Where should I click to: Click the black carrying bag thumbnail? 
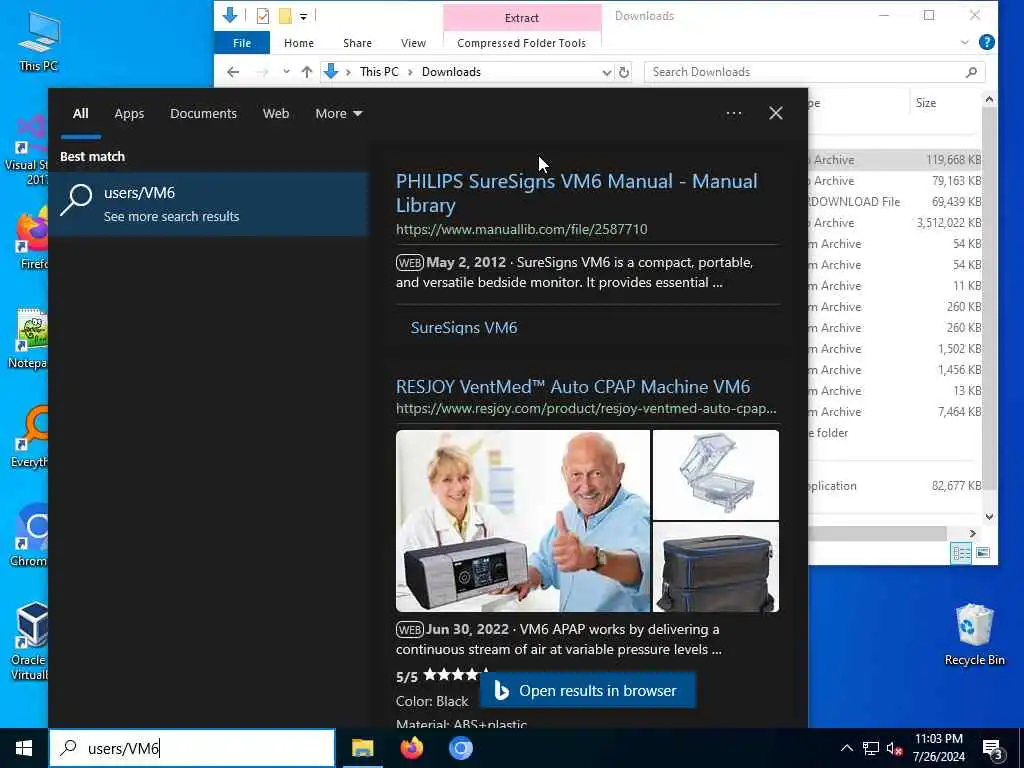(716, 568)
